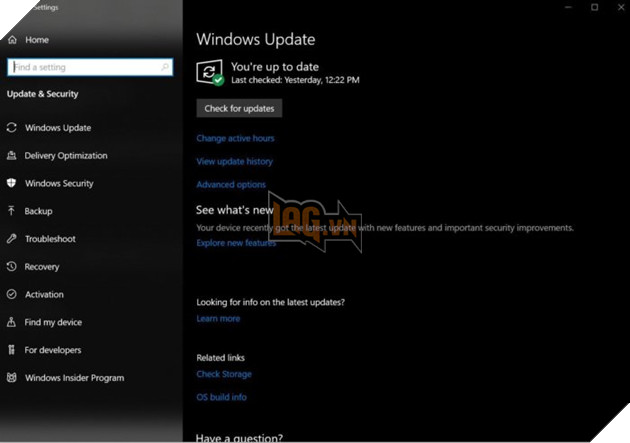Click the search magnifier icon
The width and height of the screenshot is (630, 443).
165,67
